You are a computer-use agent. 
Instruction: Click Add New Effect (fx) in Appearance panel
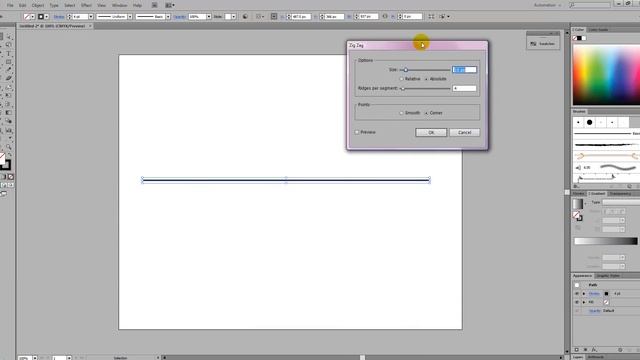[594, 350]
